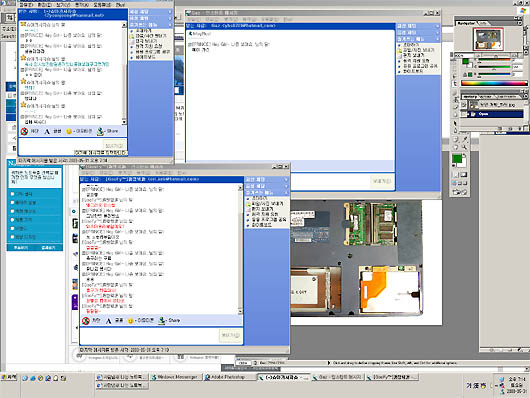Open Font settings in top-left chat window
Image resolution: width=530 pixels, height=398 pixels.
click(x=47, y=132)
